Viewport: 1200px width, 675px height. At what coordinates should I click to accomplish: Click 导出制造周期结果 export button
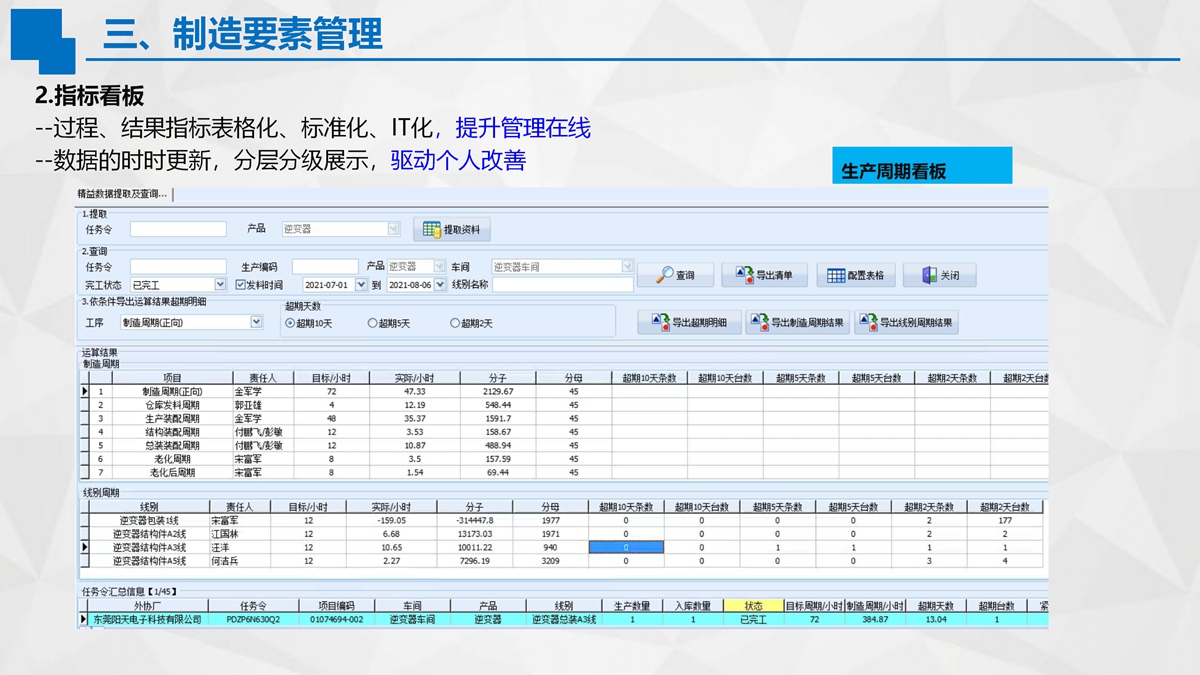point(797,323)
